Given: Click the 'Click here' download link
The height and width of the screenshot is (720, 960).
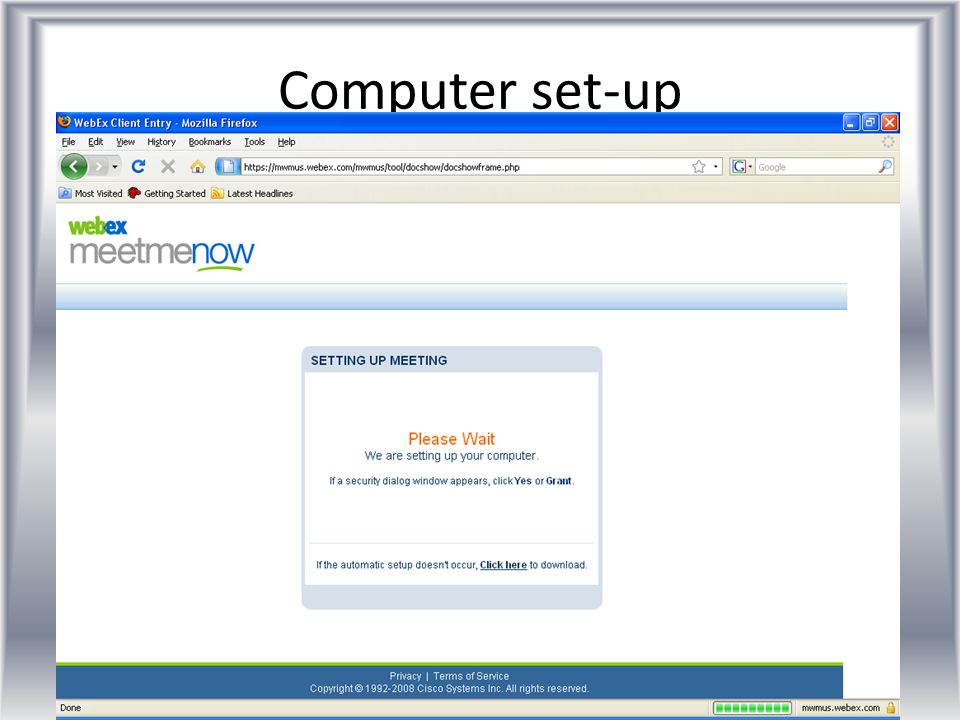Looking at the screenshot, I should (x=503, y=565).
